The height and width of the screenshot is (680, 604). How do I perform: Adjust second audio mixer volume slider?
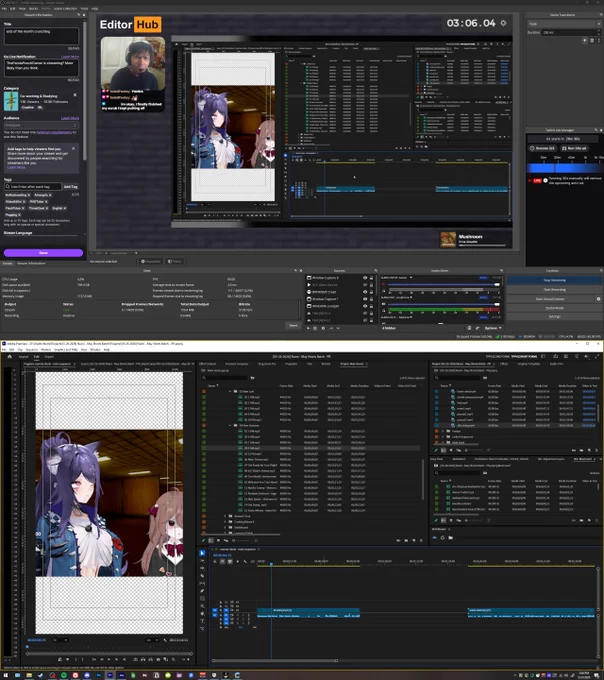[443, 304]
